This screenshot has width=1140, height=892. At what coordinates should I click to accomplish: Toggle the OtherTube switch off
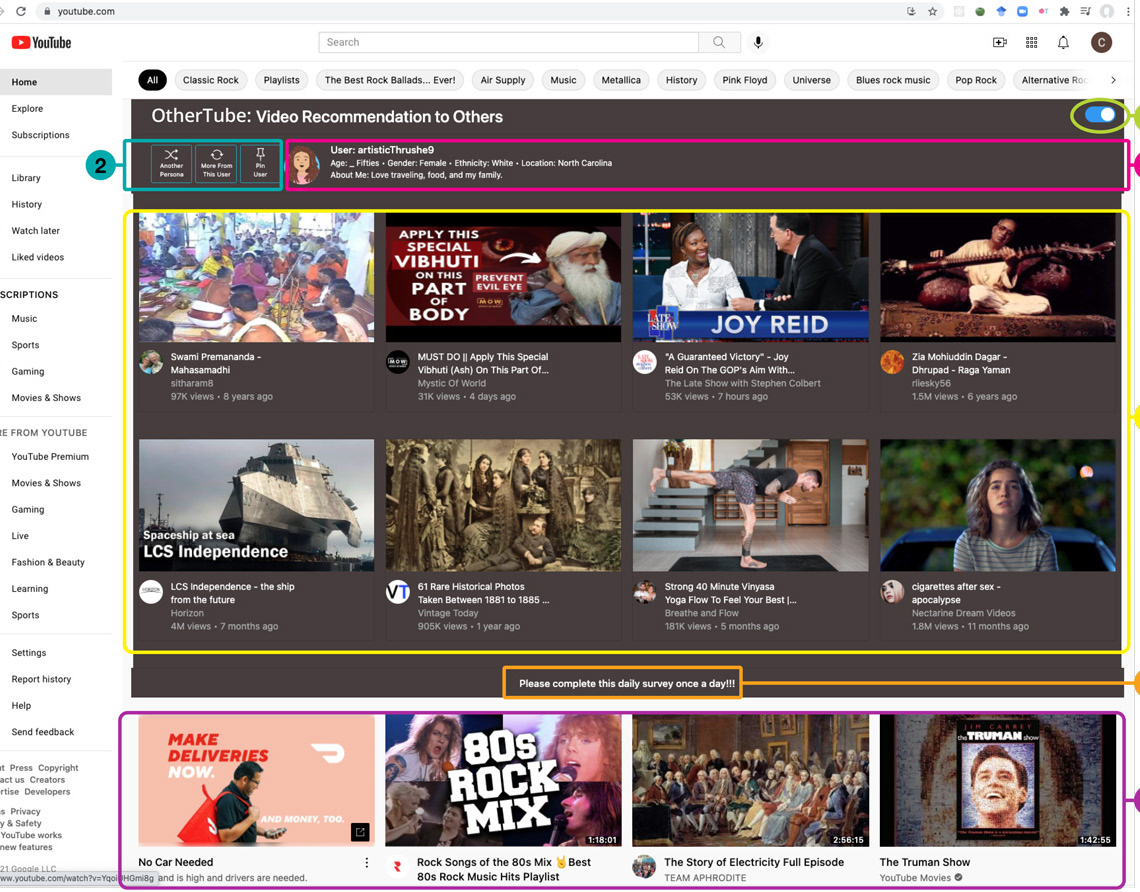1099,115
